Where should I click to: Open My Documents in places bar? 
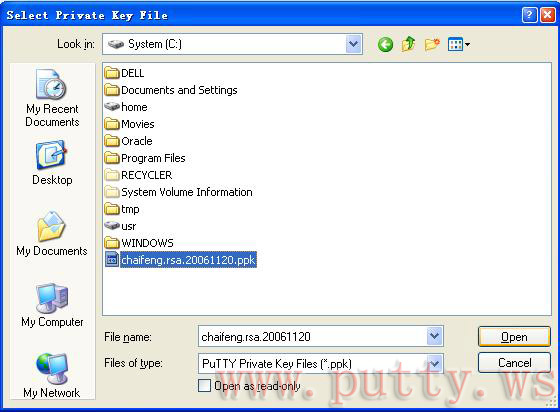pyautogui.click(x=52, y=233)
